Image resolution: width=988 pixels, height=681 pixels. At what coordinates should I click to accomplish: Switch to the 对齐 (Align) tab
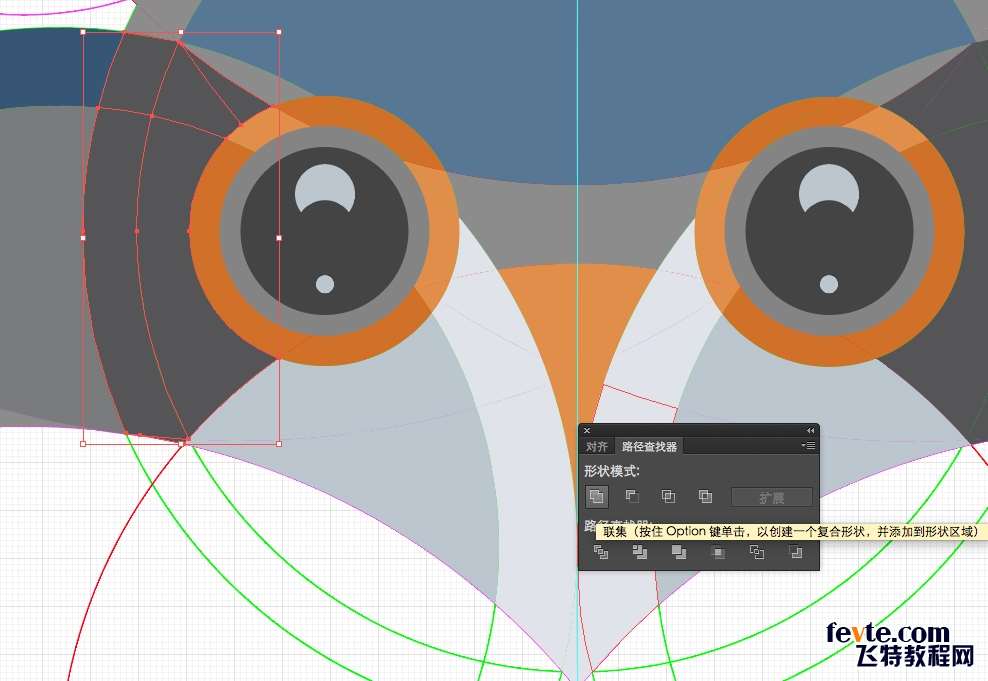pyautogui.click(x=597, y=447)
